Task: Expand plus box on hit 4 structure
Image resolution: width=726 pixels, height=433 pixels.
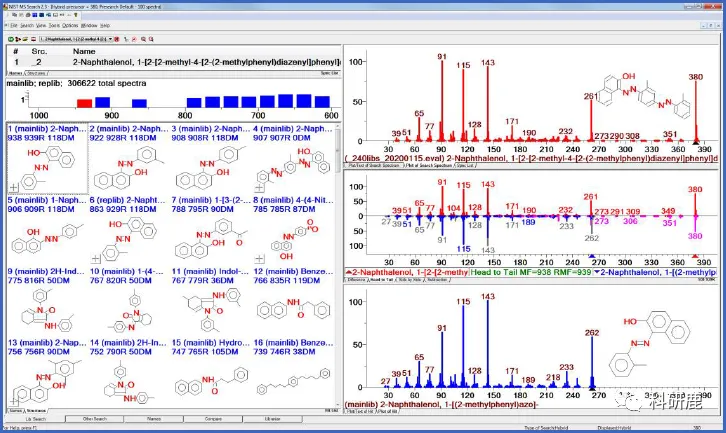Action: point(259,188)
